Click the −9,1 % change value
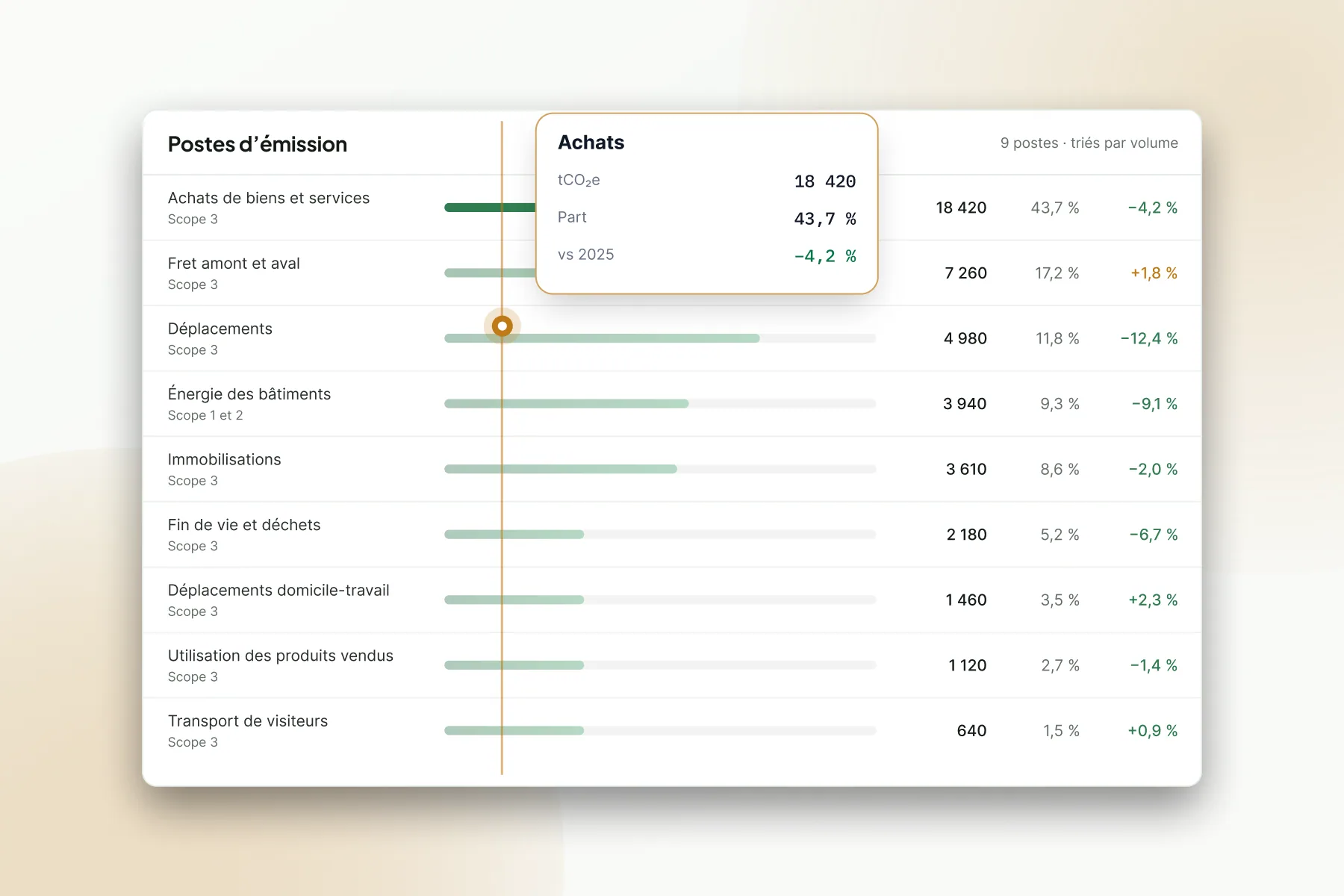Image resolution: width=1344 pixels, height=896 pixels. coord(1154,404)
